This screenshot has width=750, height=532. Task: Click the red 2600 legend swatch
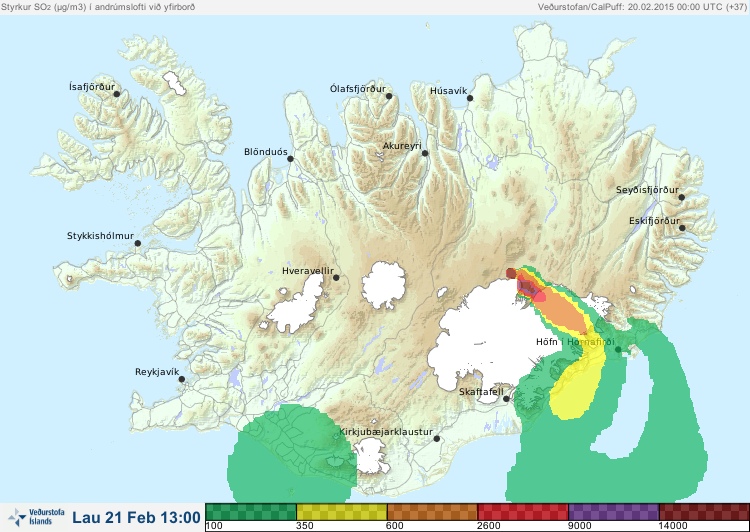pyautogui.click(x=523, y=511)
